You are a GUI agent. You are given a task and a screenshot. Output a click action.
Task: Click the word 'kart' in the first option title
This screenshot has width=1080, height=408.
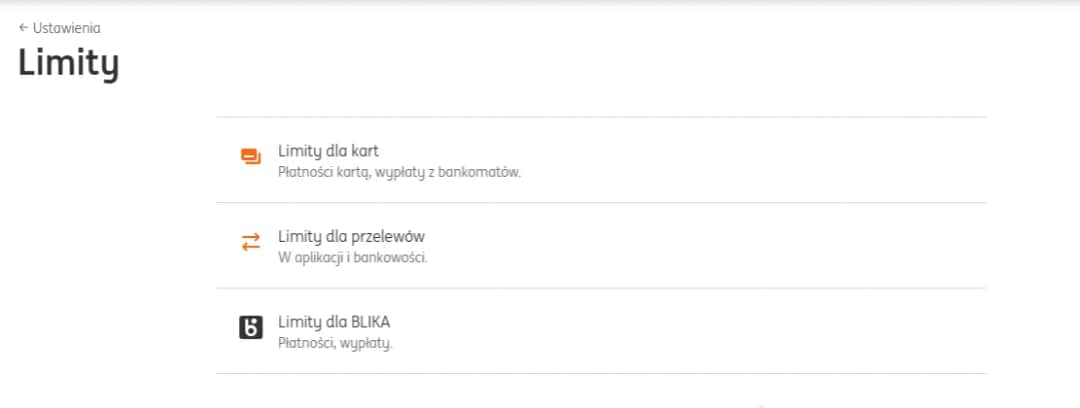(x=365, y=152)
